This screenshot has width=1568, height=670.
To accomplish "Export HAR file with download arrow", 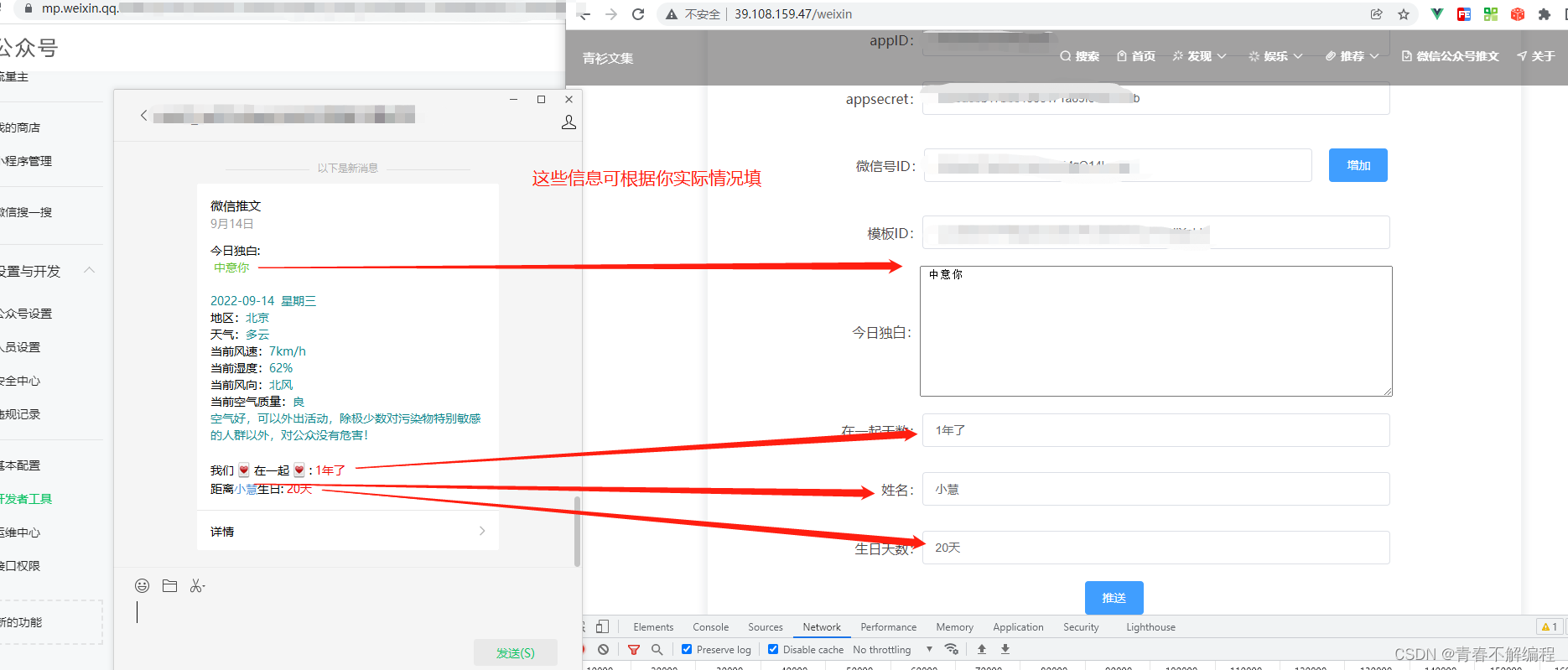I will pyautogui.click(x=1005, y=649).
